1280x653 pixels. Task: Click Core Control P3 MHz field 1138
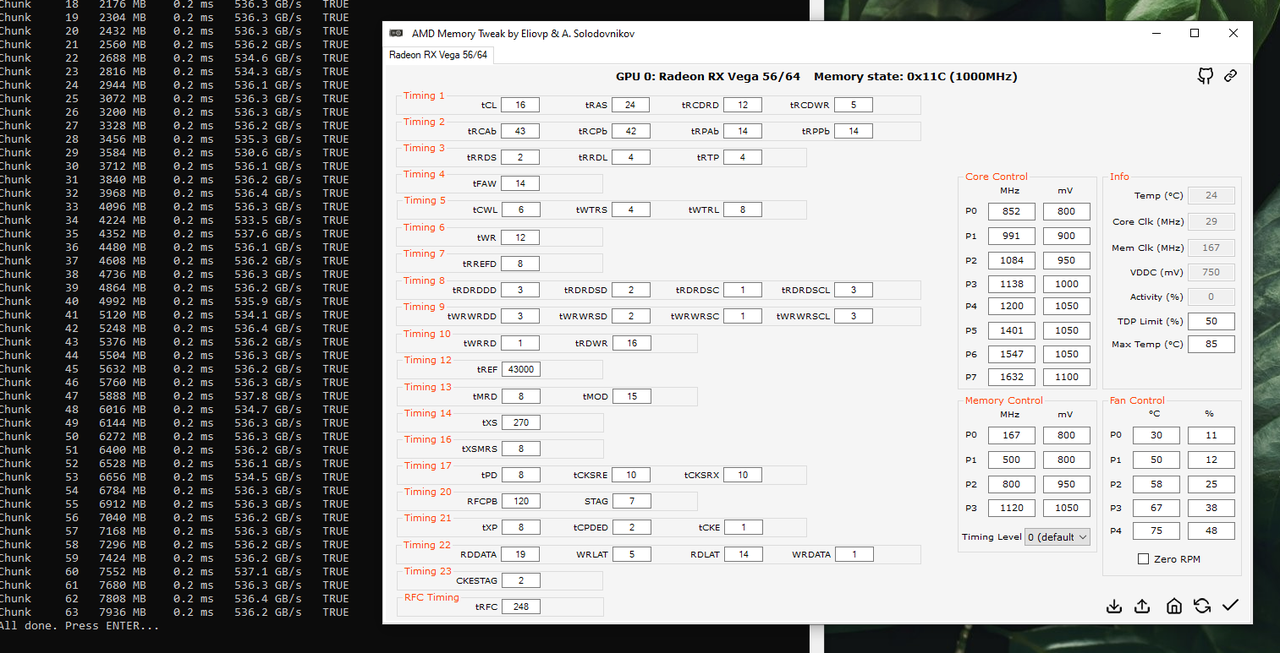point(1011,282)
